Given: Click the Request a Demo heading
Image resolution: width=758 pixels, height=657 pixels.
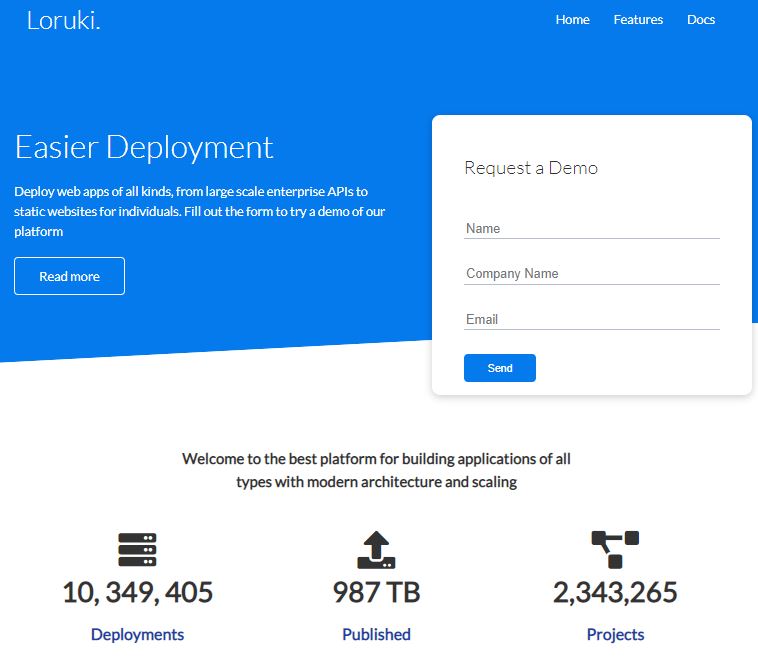Looking at the screenshot, I should coord(531,168).
